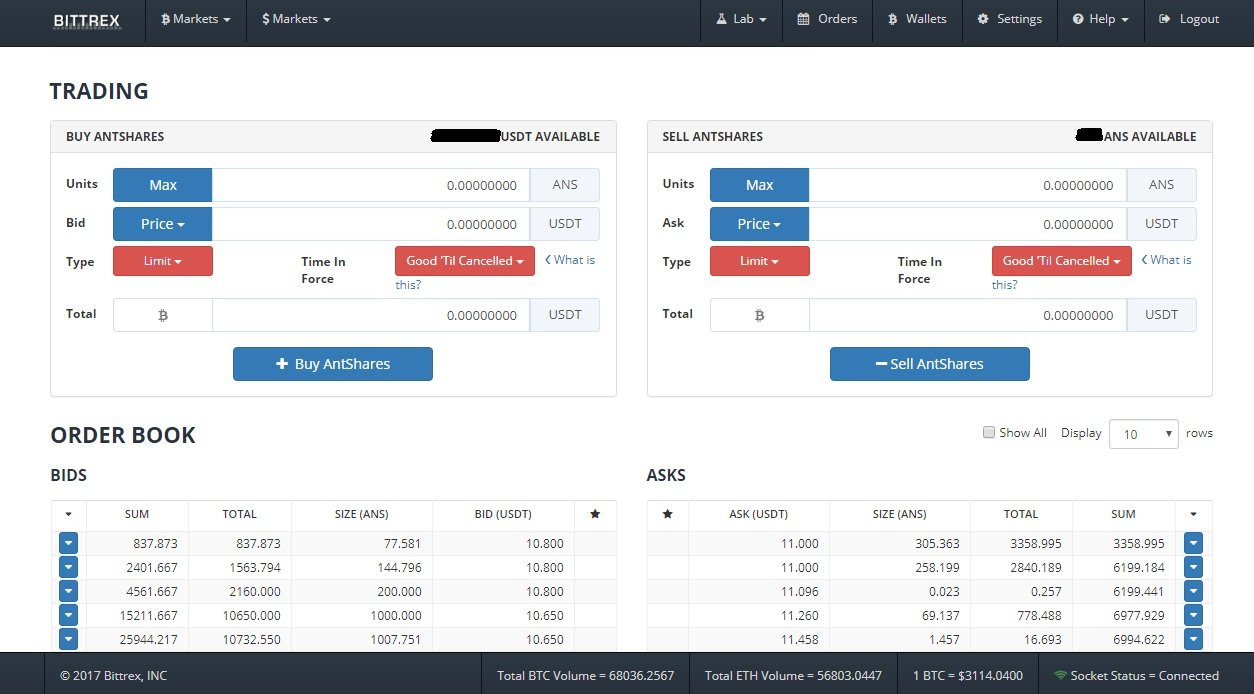The image size is (1254, 694).
Task: Click arrow button for ask sum 6994.622
Action: tap(1193, 639)
